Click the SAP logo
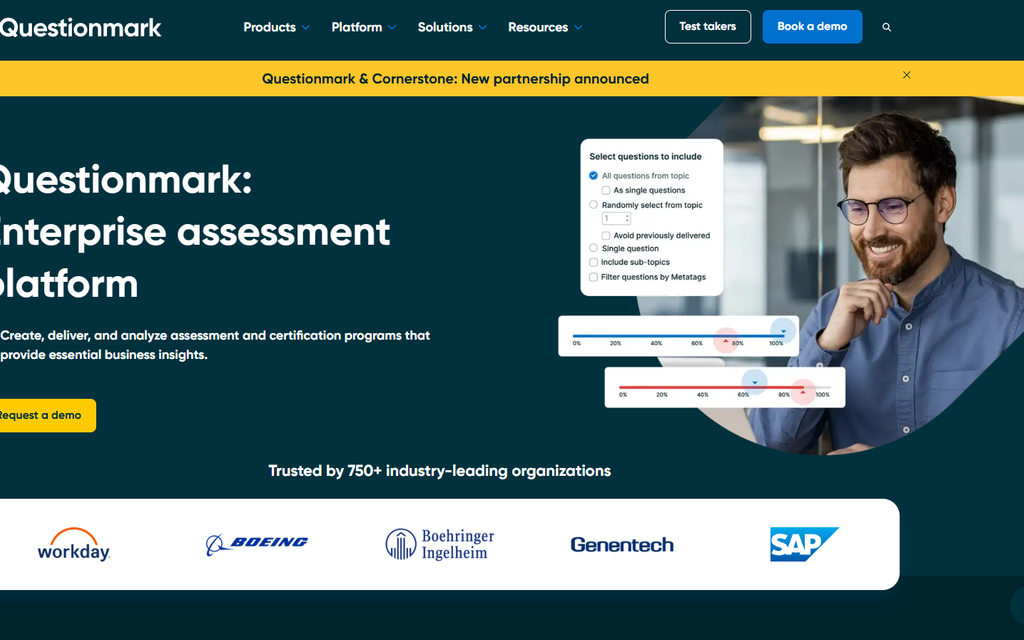 (804, 544)
